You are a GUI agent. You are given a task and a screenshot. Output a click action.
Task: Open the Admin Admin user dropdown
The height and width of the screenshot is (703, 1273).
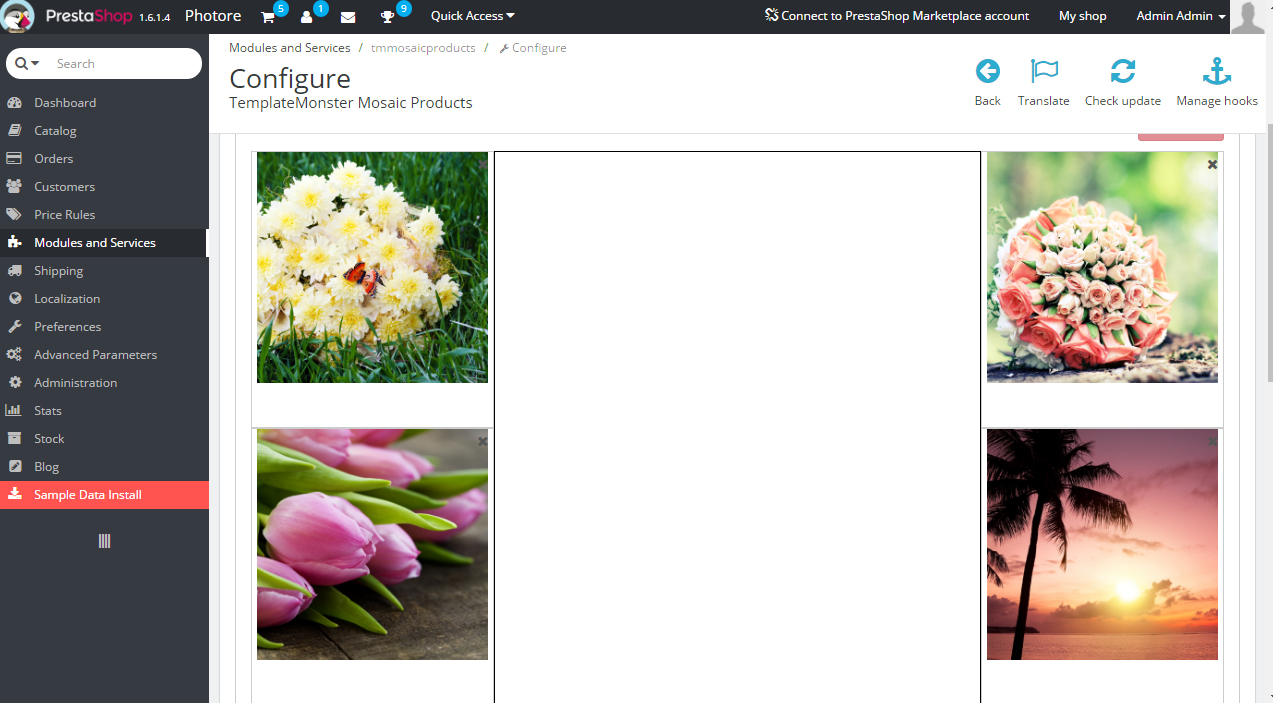(1181, 16)
